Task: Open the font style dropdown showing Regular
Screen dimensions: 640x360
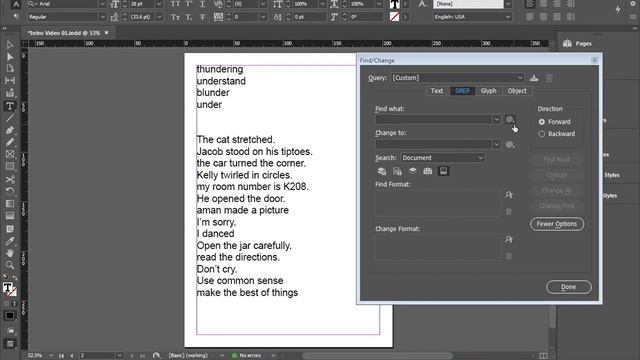Action: [102, 17]
